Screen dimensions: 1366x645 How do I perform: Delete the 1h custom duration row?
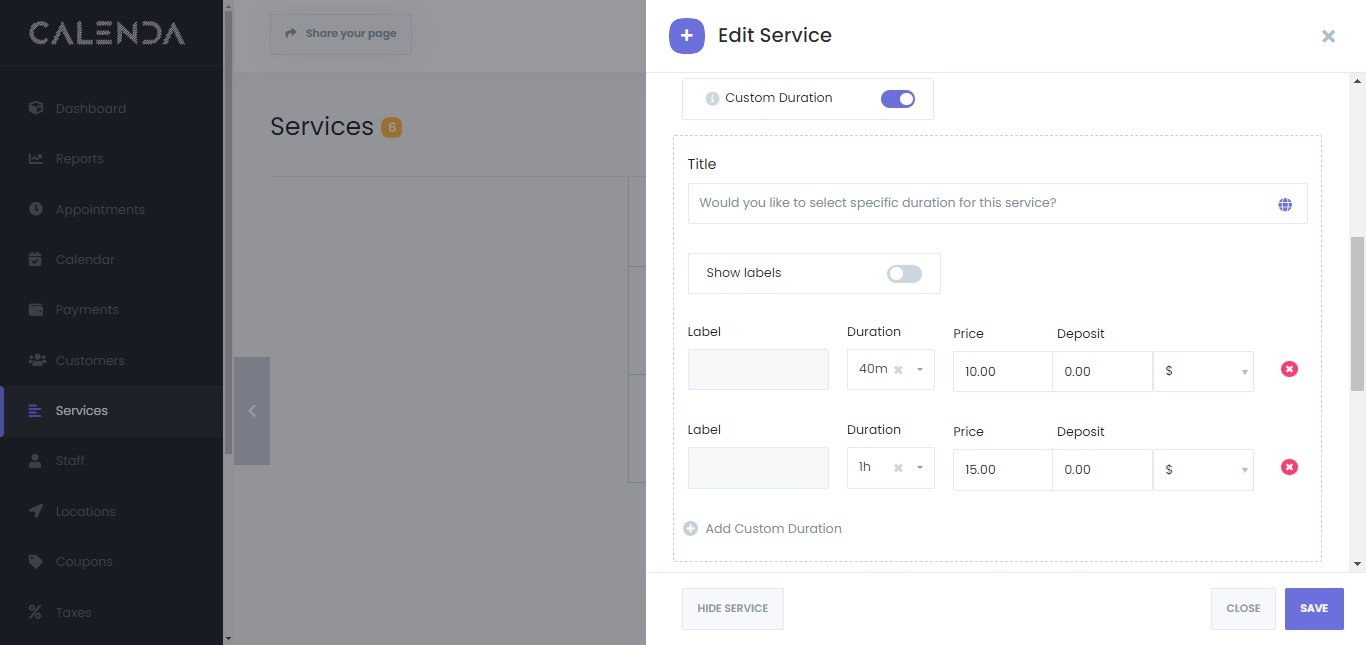point(1289,467)
